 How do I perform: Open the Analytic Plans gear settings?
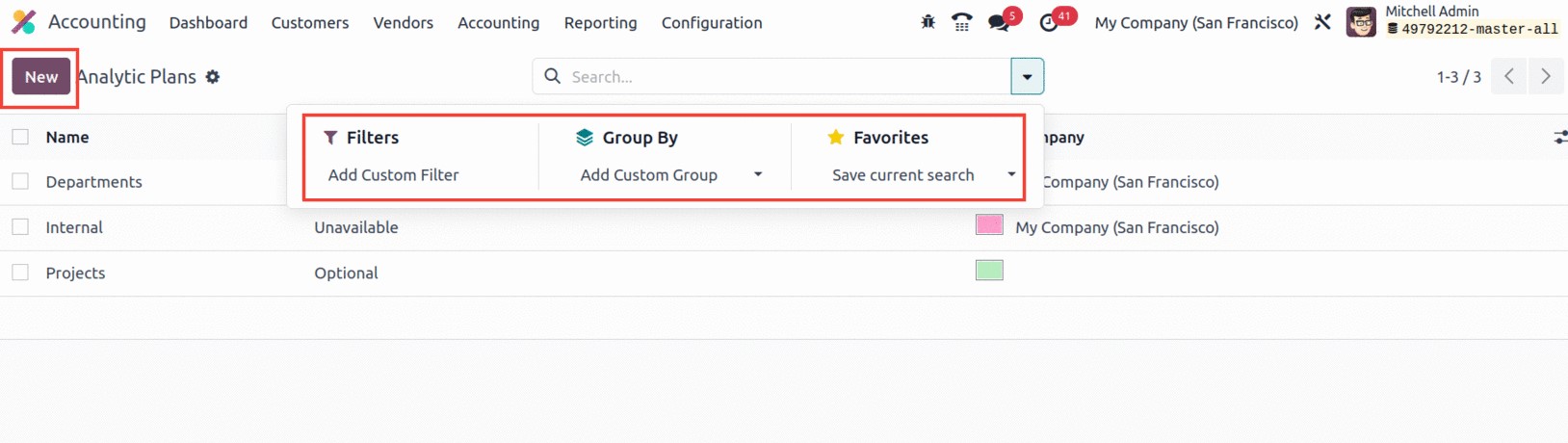[213, 77]
